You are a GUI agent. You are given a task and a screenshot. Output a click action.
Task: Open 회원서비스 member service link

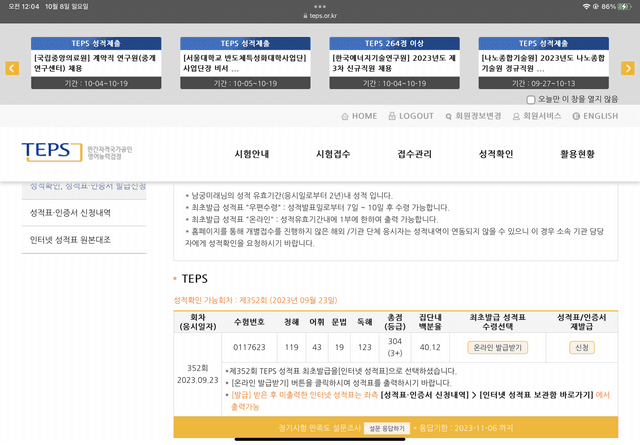pyautogui.click(x=537, y=116)
